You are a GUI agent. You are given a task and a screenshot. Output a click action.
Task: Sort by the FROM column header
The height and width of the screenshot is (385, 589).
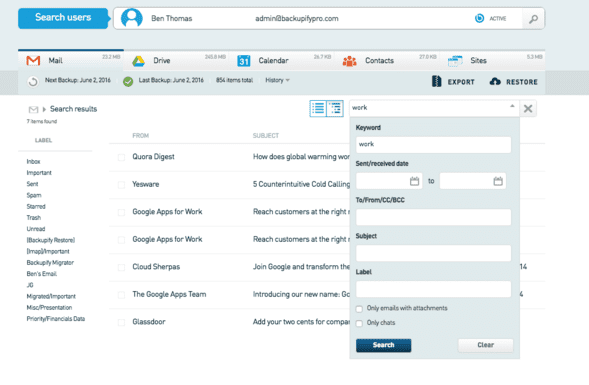[x=140, y=136]
